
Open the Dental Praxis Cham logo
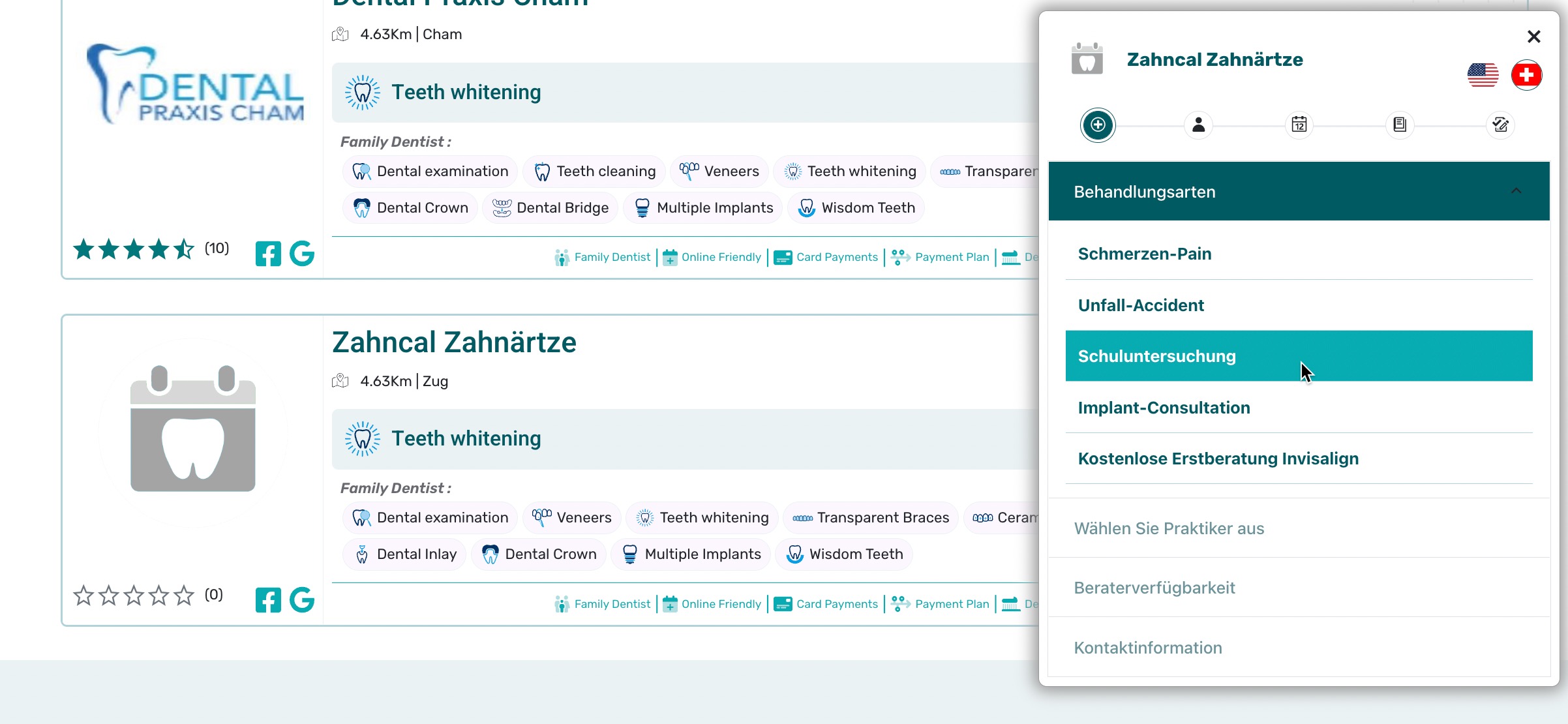click(x=195, y=83)
